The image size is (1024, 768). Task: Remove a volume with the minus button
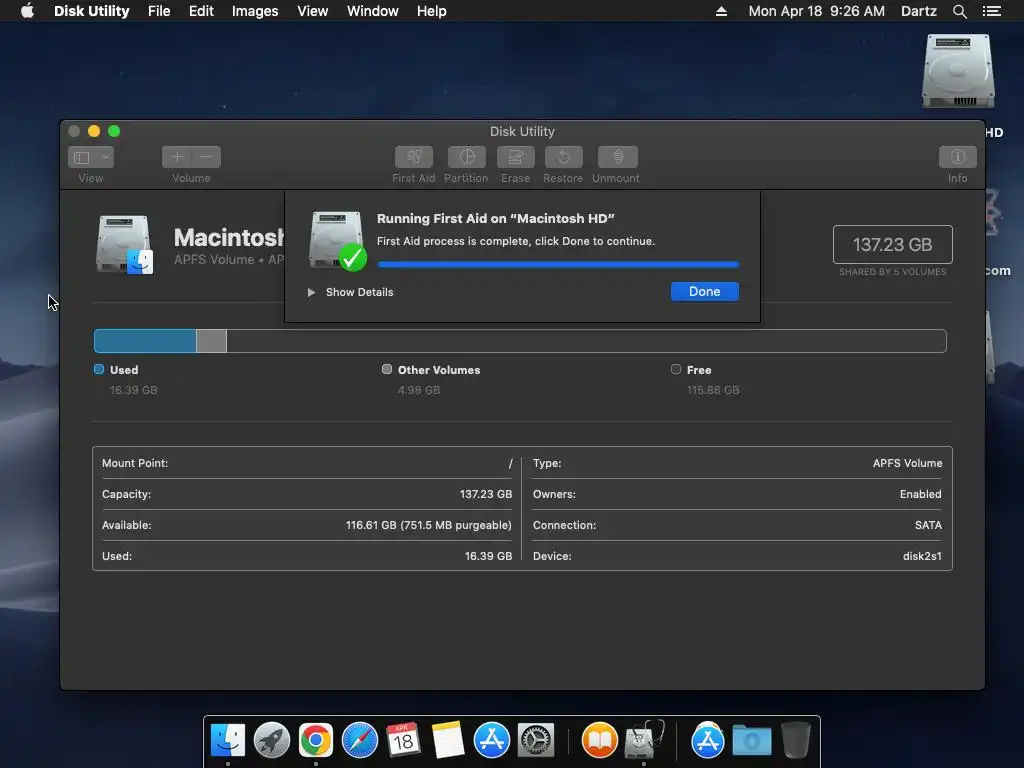[206, 157]
